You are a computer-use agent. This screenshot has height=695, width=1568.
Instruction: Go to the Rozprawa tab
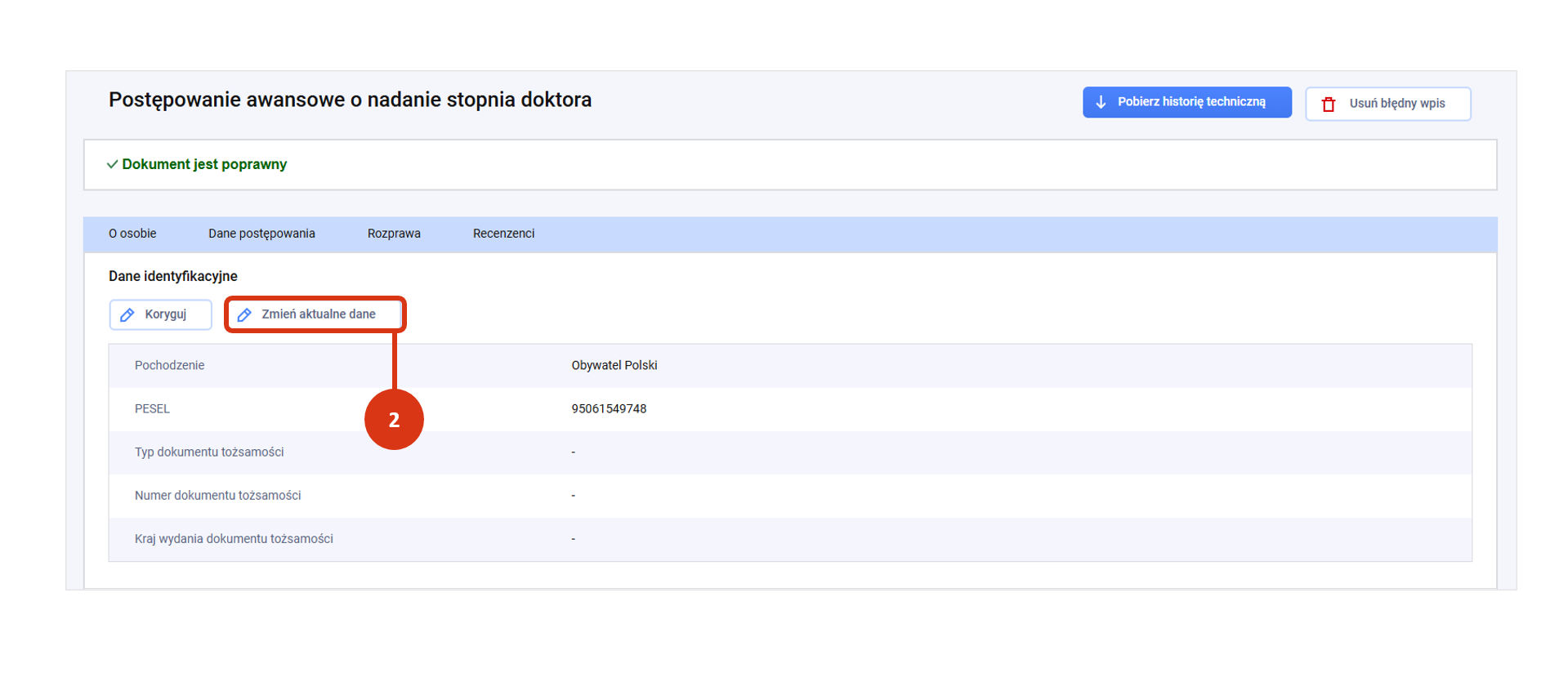coord(394,234)
